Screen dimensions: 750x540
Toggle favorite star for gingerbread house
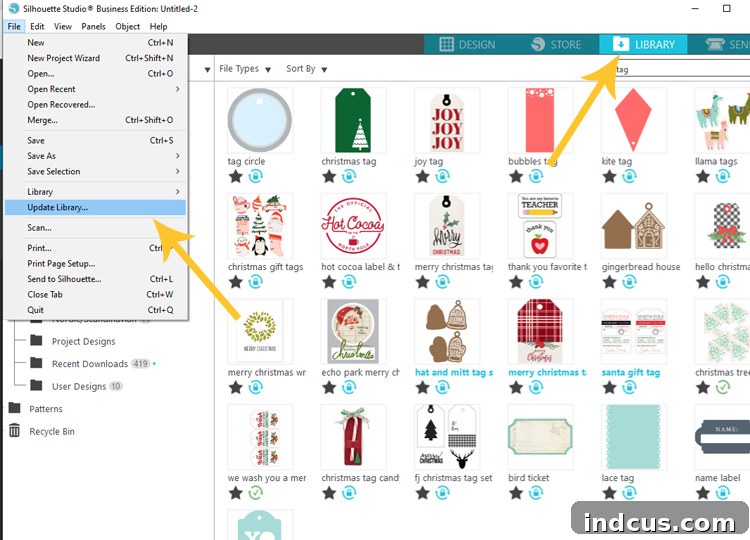(x=609, y=282)
